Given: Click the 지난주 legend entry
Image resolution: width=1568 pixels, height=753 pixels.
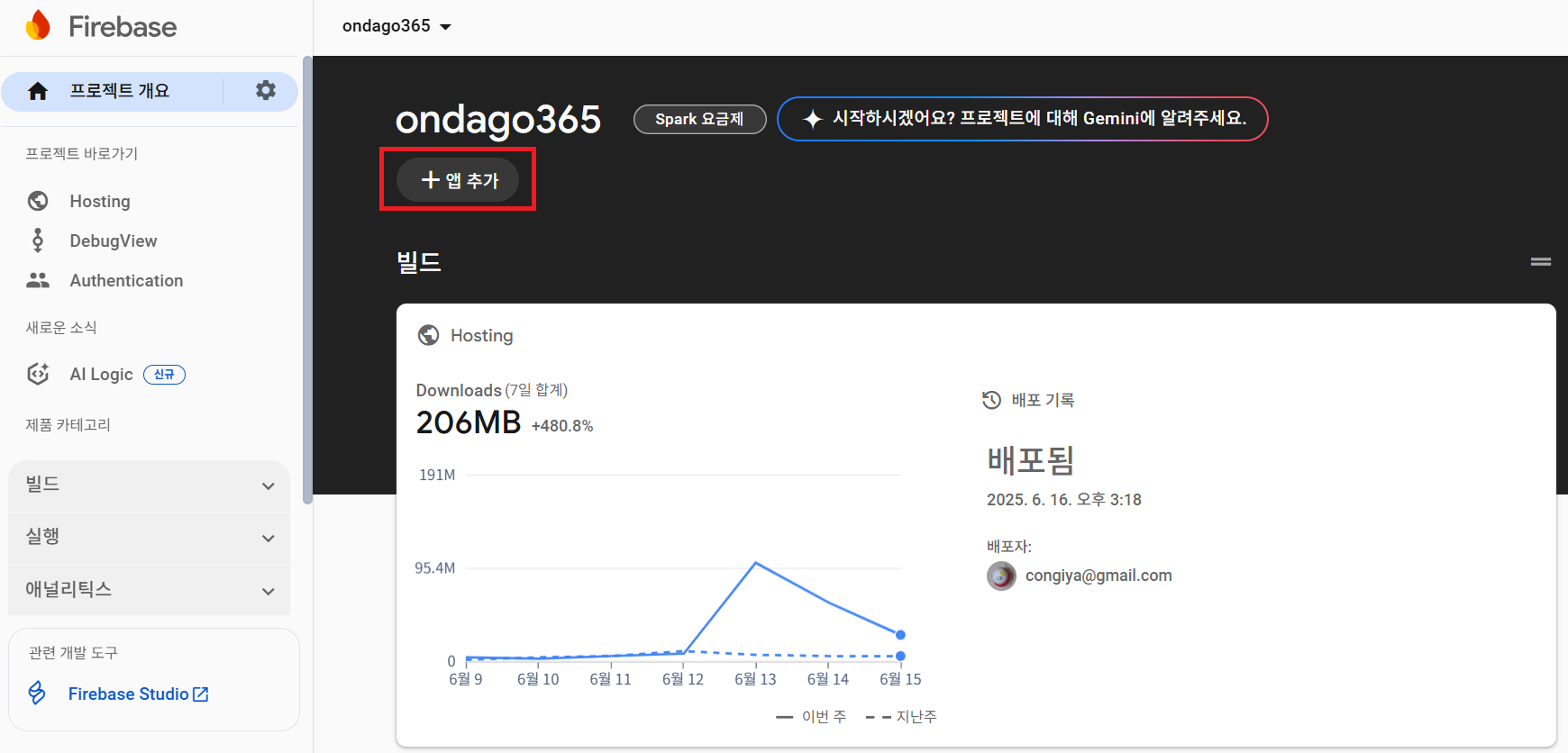Looking at the screenshot, I should click(x=901, y=717).
